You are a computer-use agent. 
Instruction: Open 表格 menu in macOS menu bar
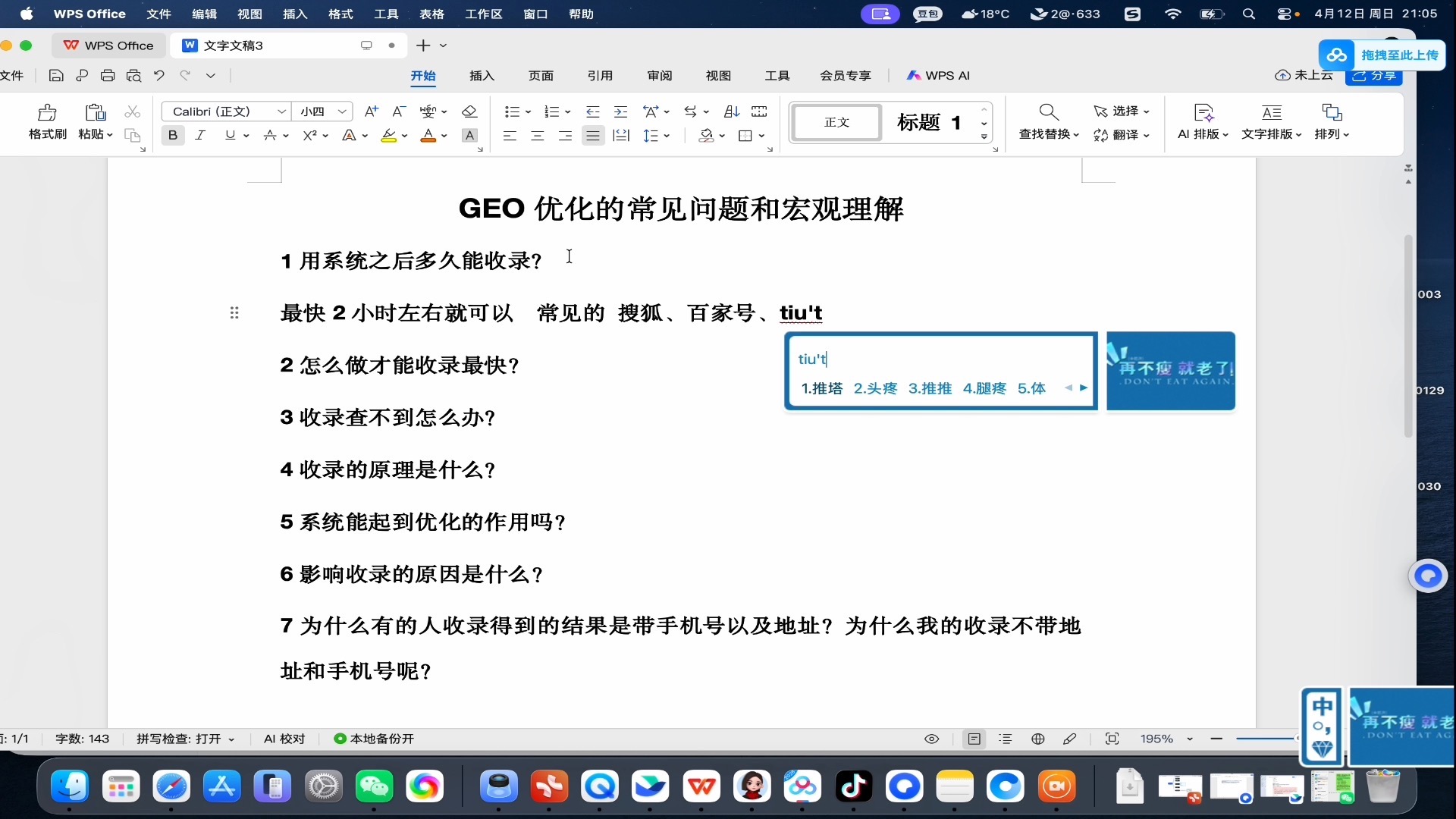[431, 14]
